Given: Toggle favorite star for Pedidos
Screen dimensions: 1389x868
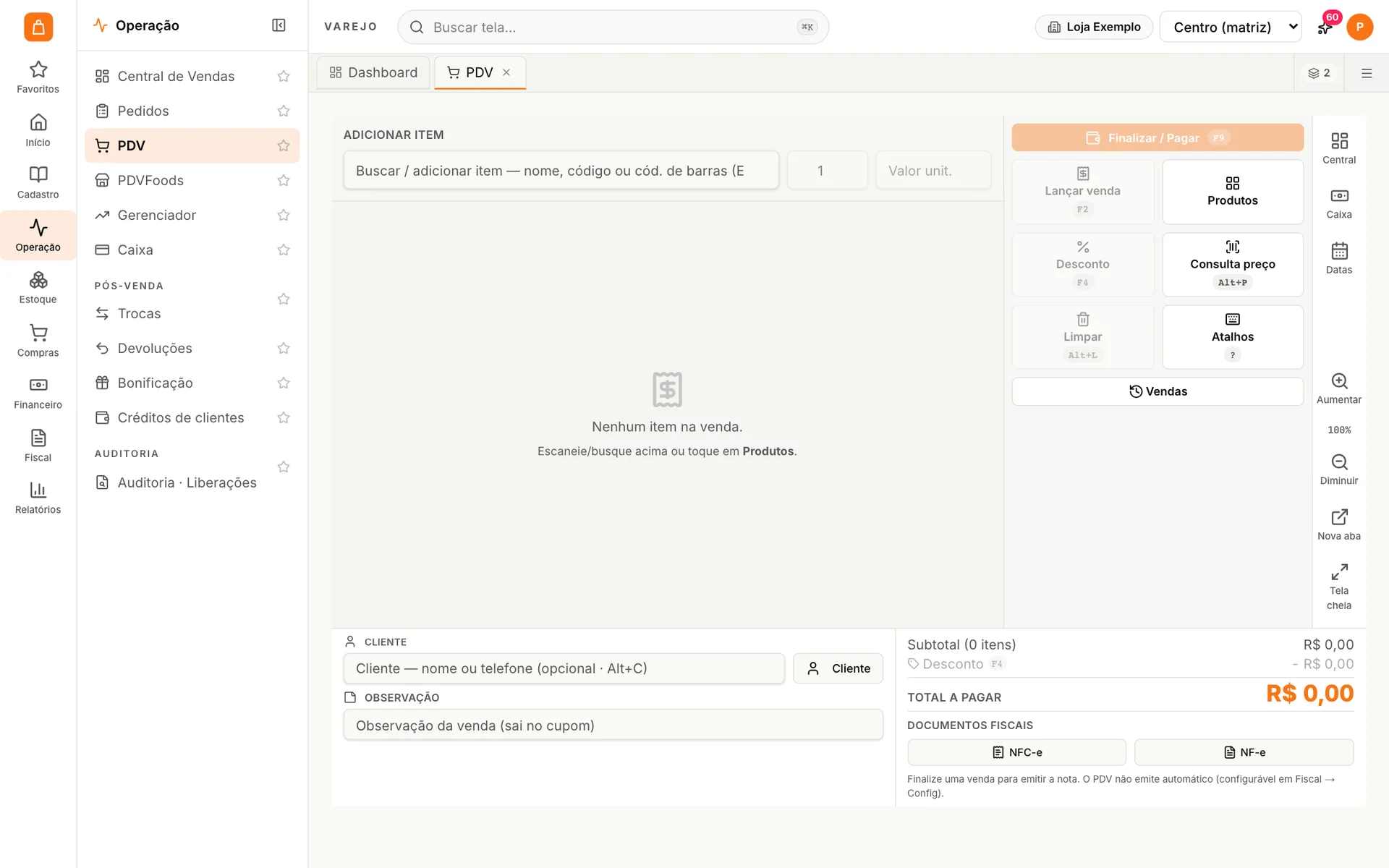Looking at the screenshot, I should click(x=284, y=111).
